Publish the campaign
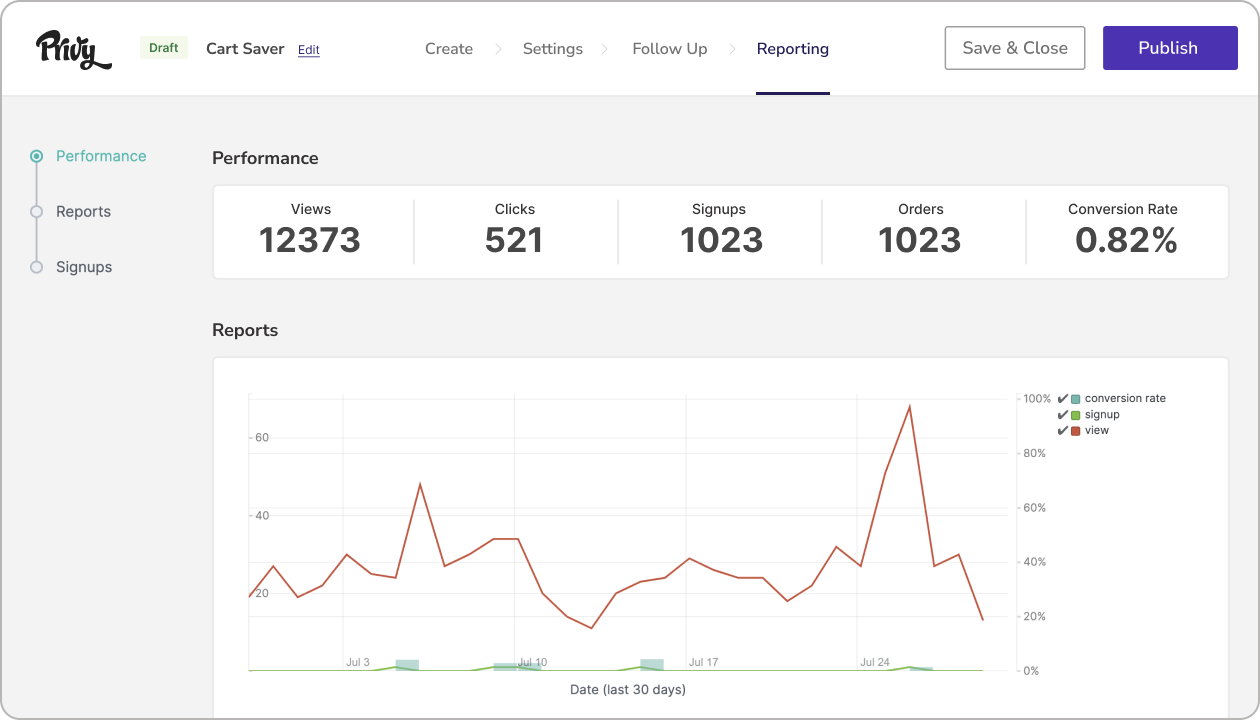The height and width of the screenshot is (720, 1260). tap(1168, 48)
